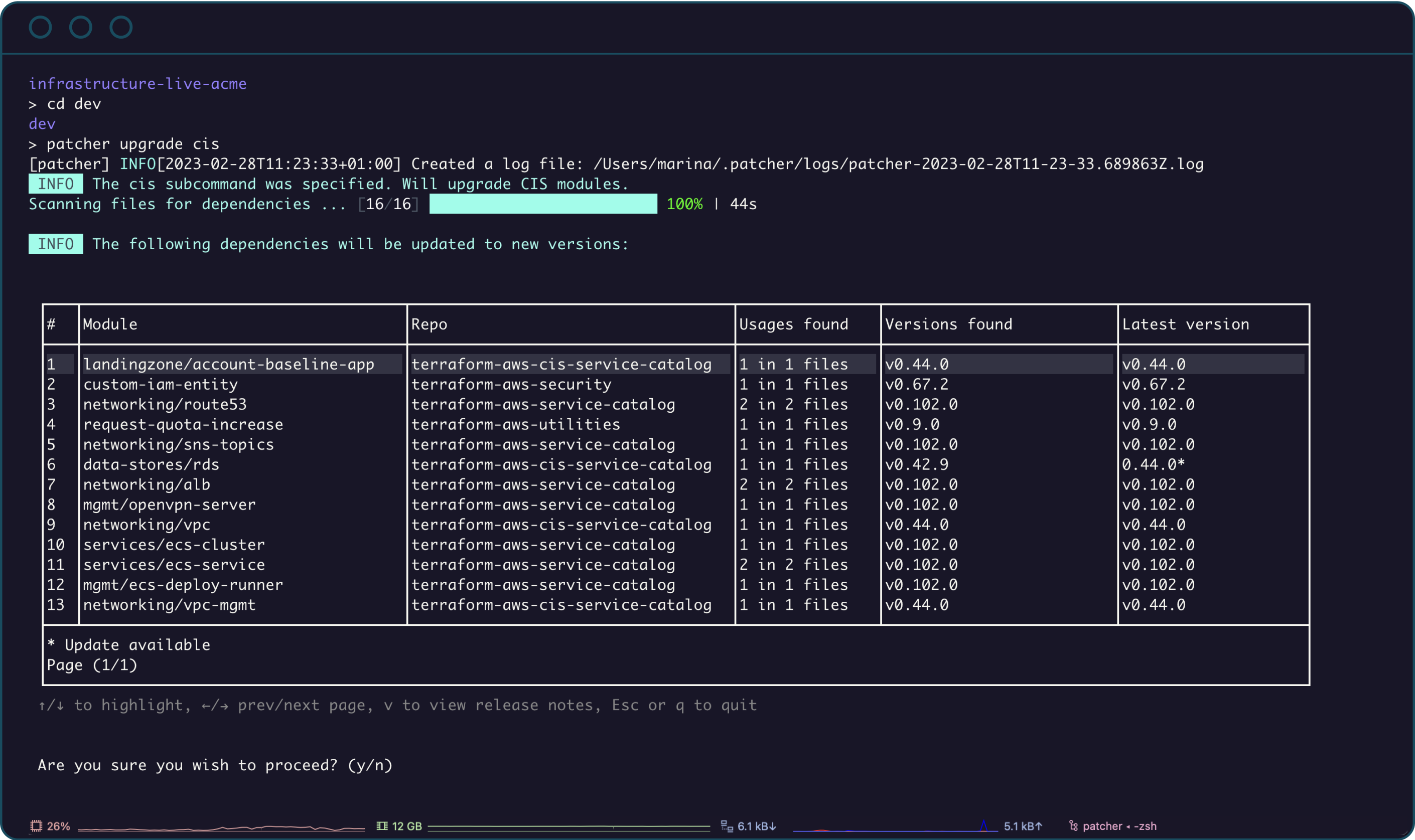Screen dimensions: 1415x840
Task: Click the Versions found column header
Action: click(x=948, y=324)
